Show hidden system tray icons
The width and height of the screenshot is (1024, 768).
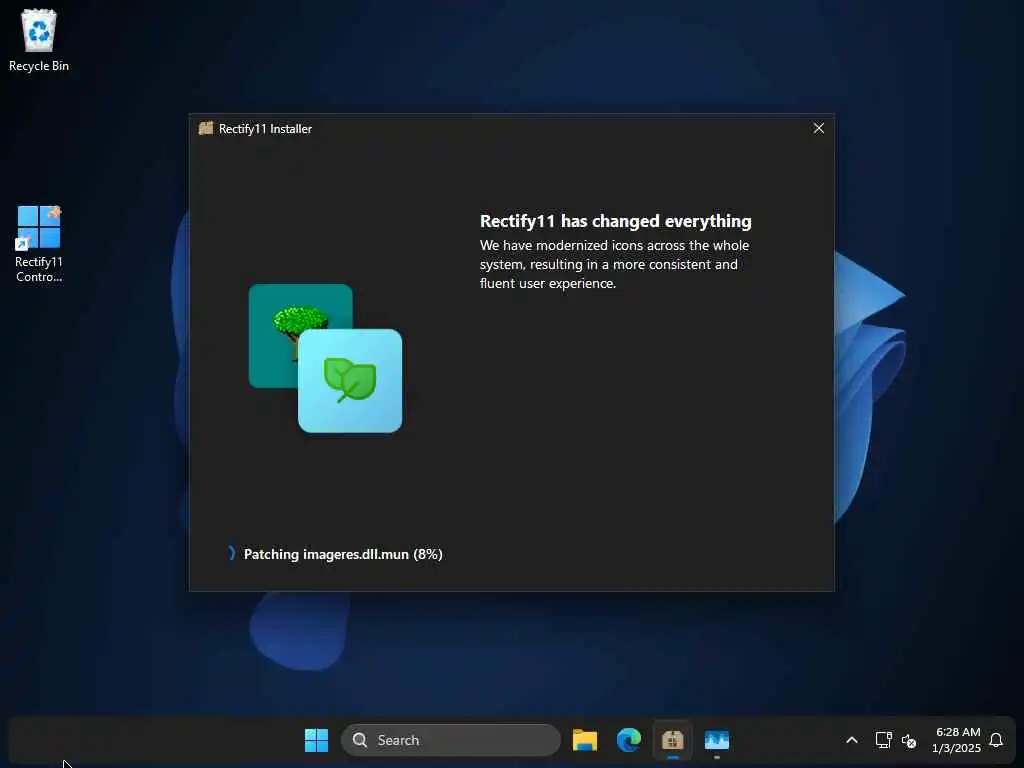[852, 740]
